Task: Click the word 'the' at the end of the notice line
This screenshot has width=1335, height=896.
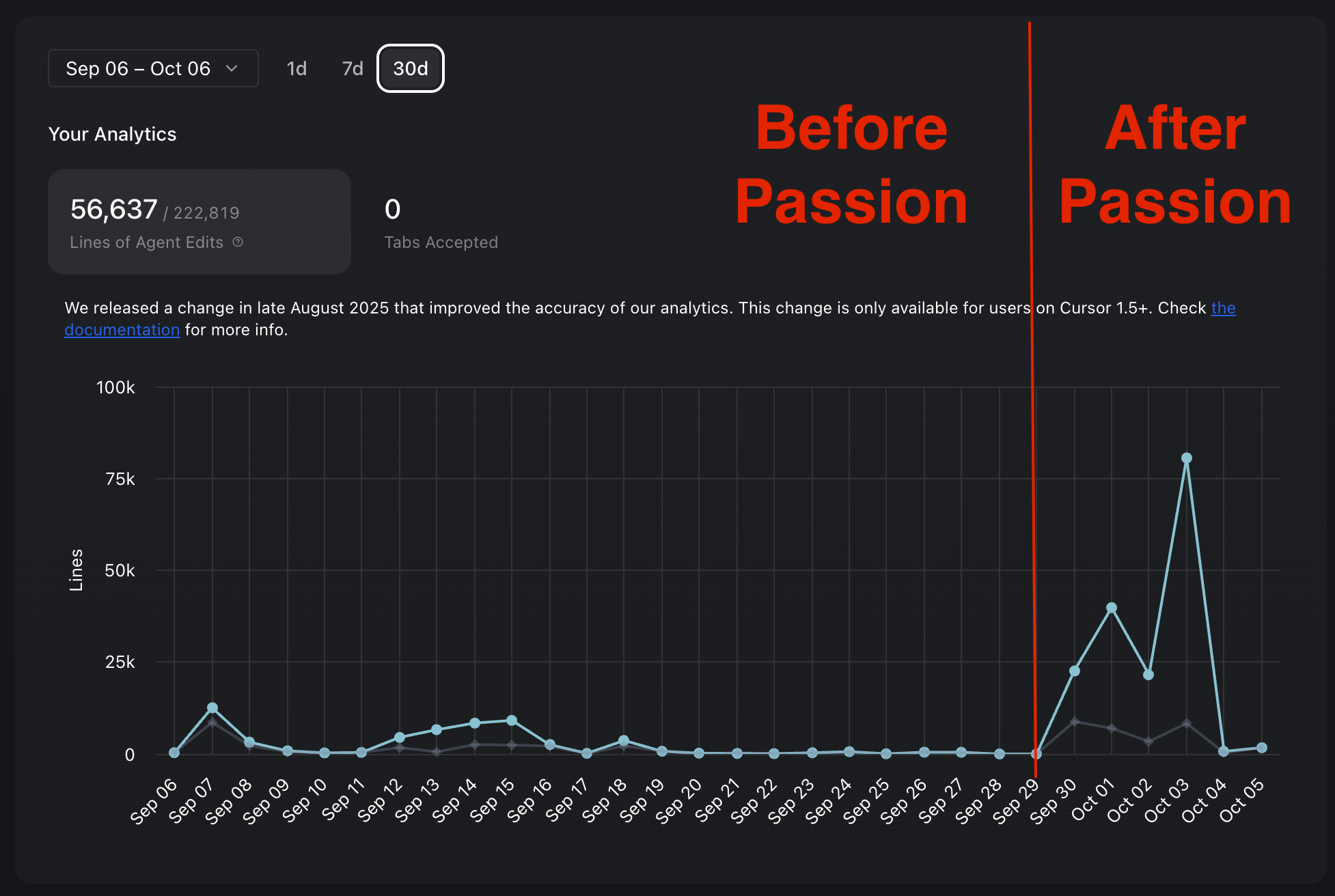Action: click(1223, 308)
